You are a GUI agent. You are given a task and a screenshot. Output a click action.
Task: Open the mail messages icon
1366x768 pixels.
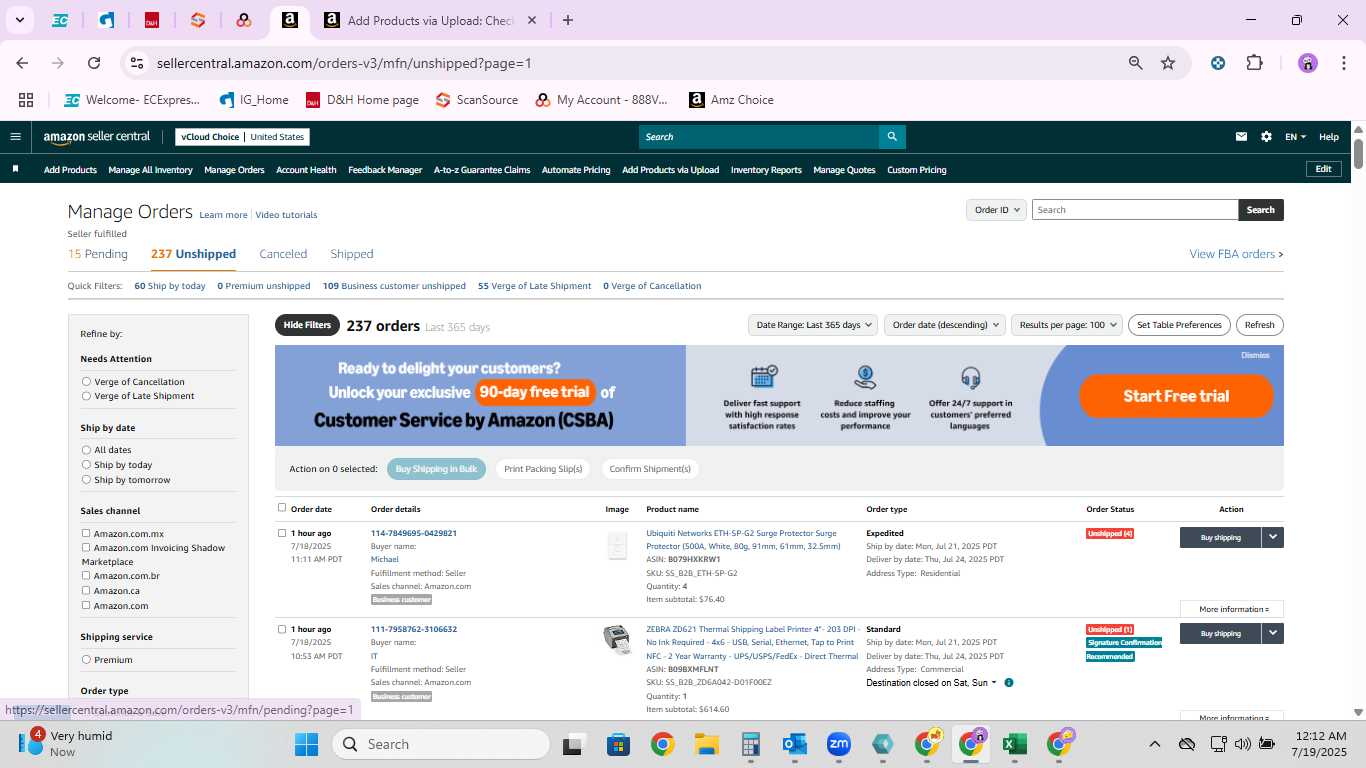coord(1242,137)
